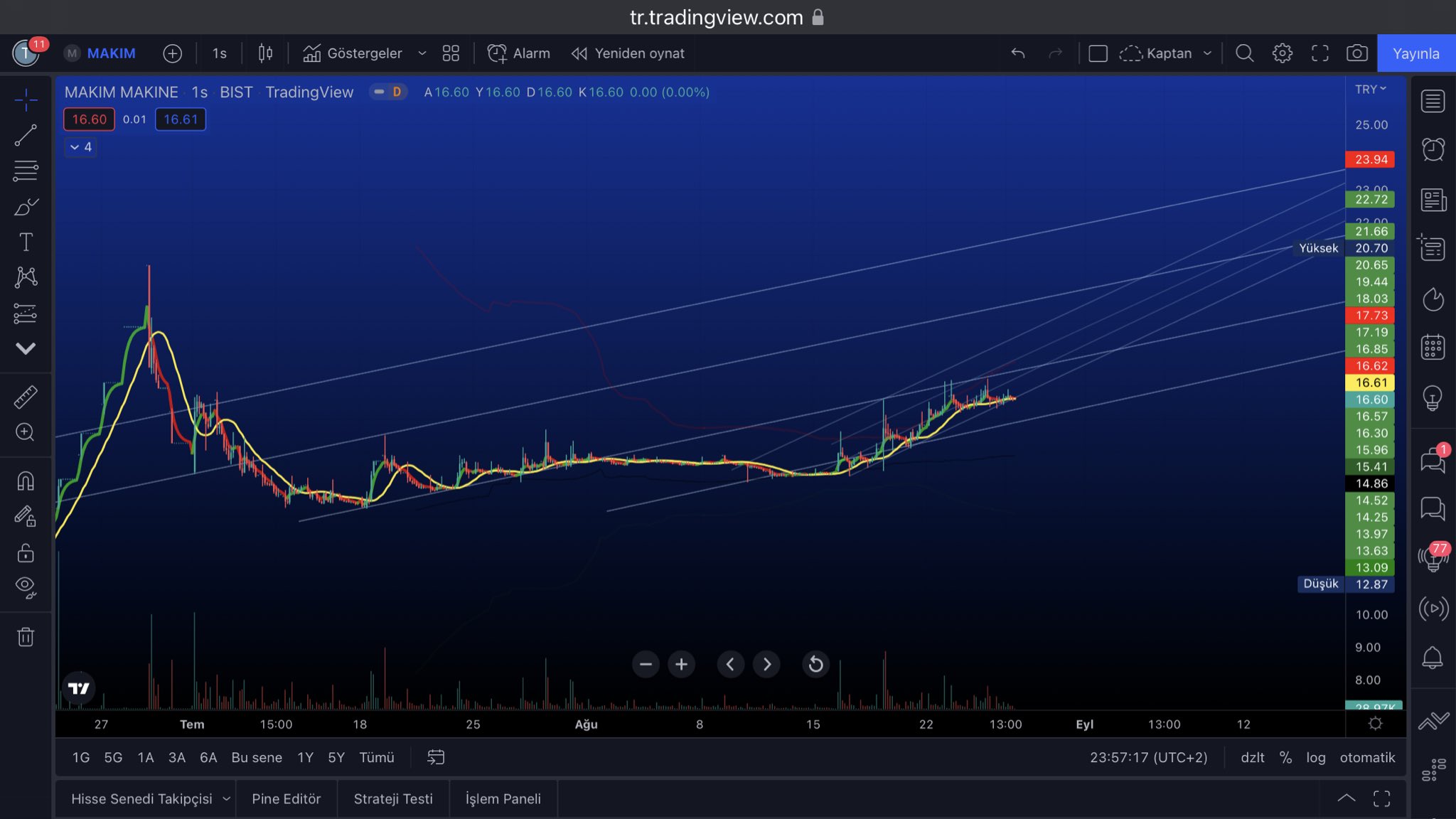
Task: Open the chart patterns tool
Action: 26,277
